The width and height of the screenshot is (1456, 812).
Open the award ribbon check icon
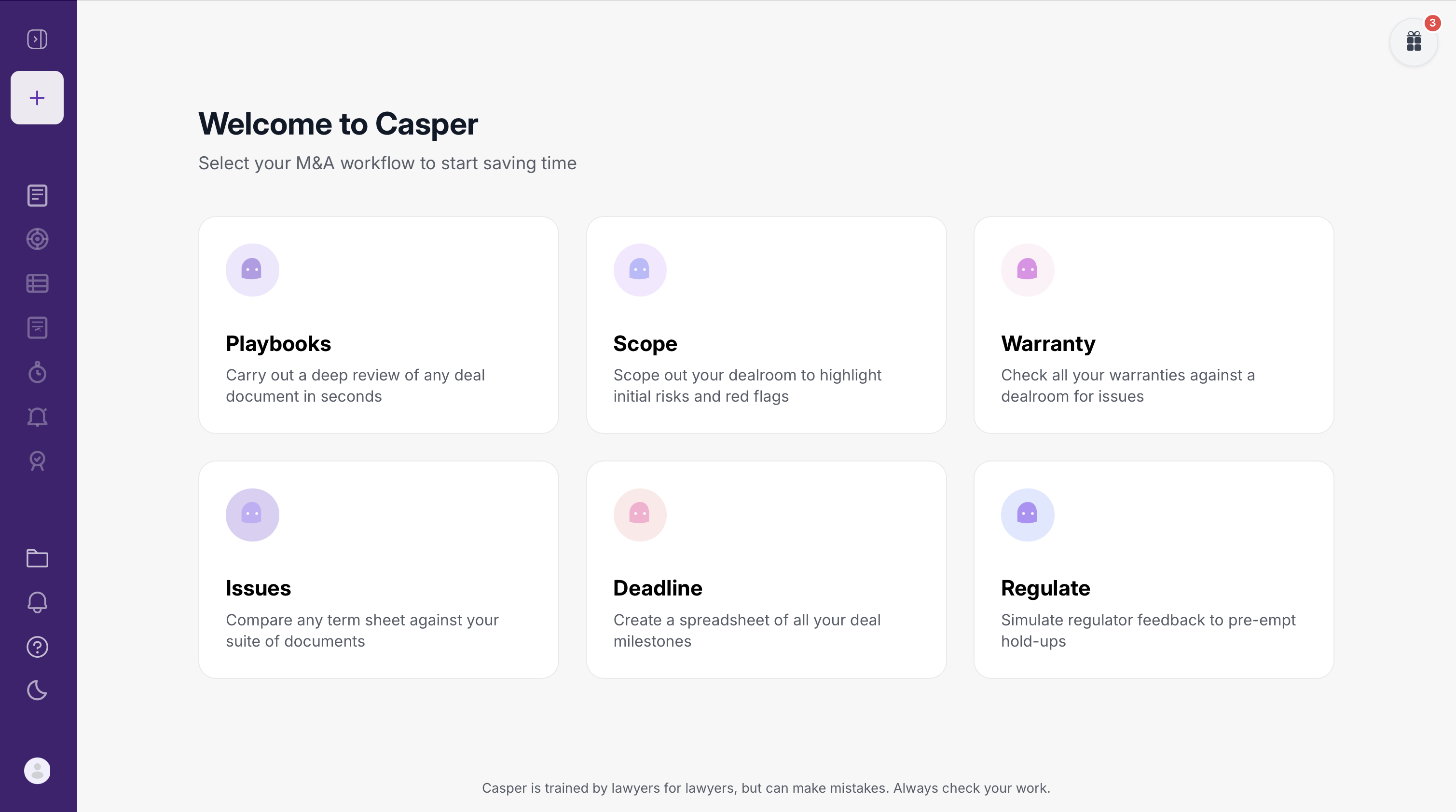tap(37, 461)
